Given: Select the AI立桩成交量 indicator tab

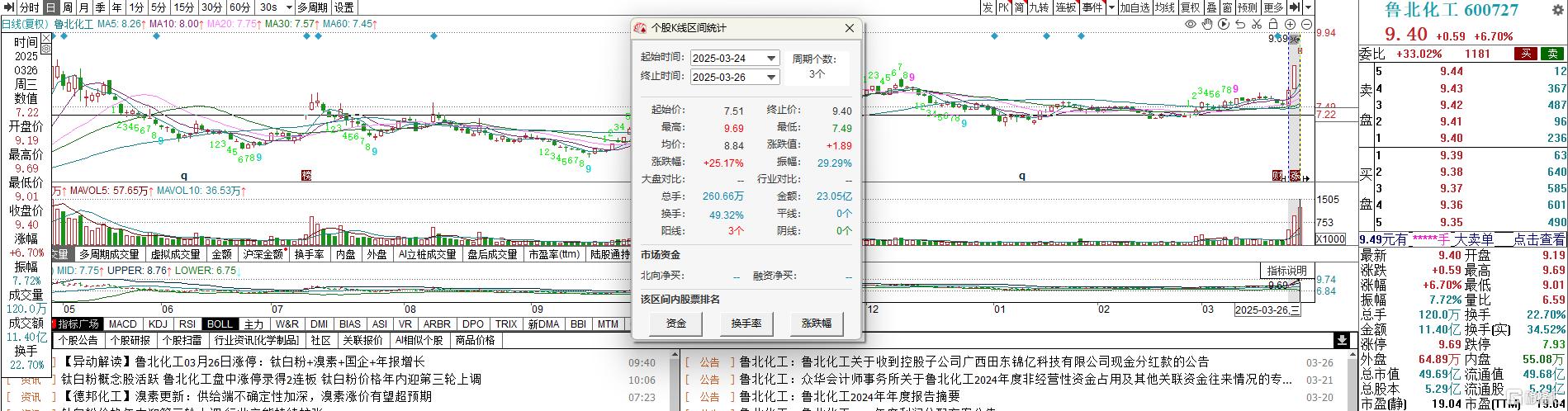Looking at the screenshot, I should pyautogui.click(x=428, y=255).
